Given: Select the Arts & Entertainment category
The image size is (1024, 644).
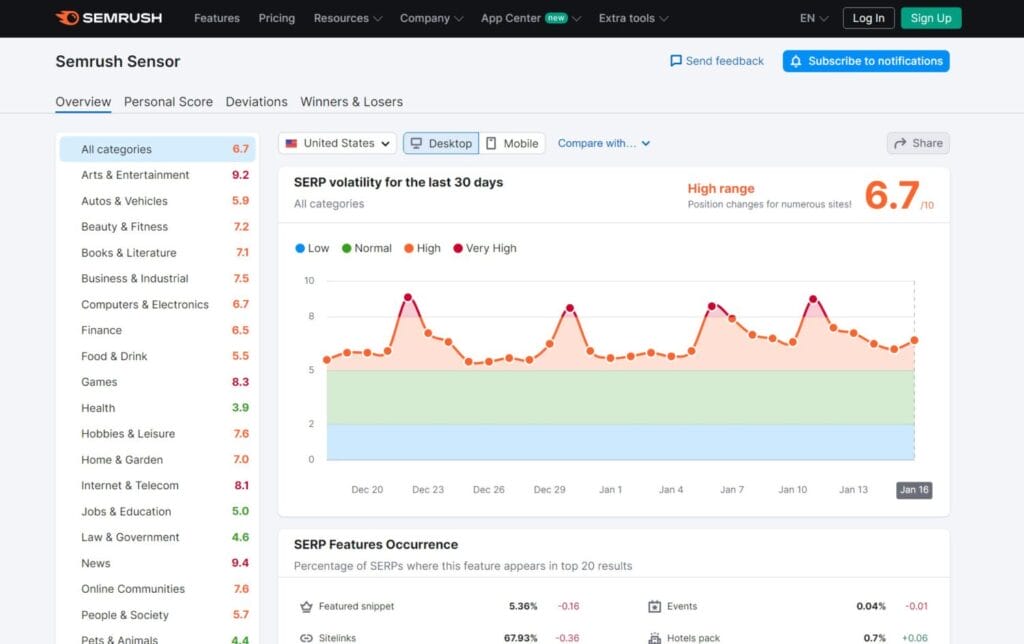Looking at the screenshot, I should point(157,175).
